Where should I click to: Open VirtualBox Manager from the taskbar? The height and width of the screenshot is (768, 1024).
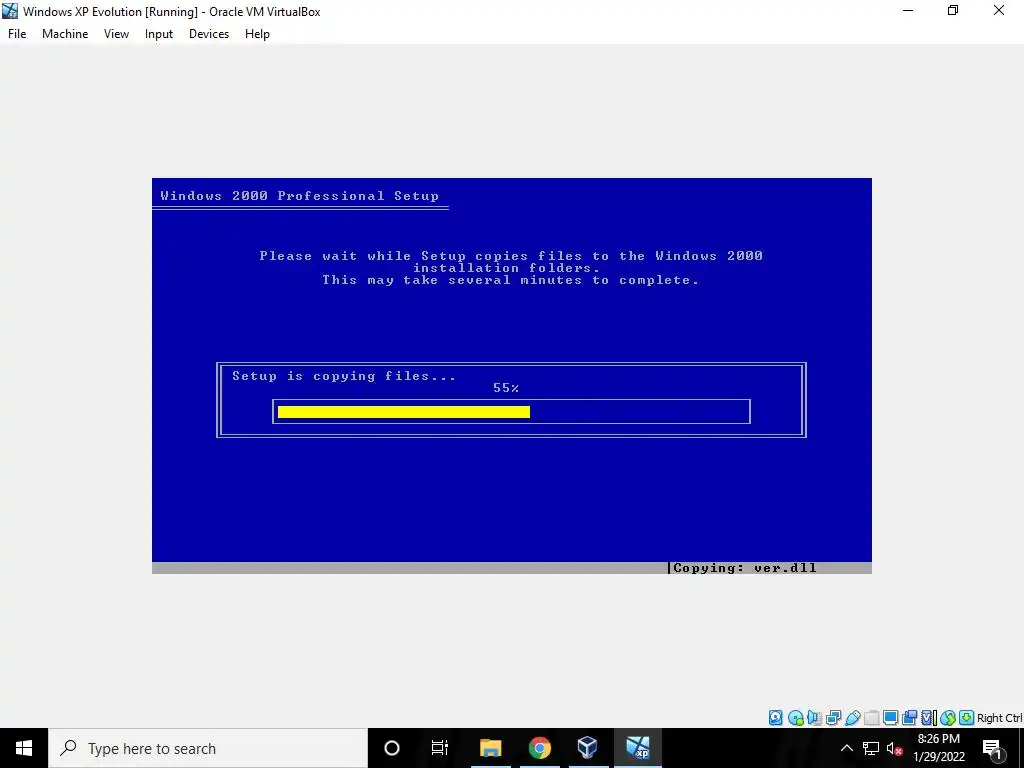coord(588,748)
